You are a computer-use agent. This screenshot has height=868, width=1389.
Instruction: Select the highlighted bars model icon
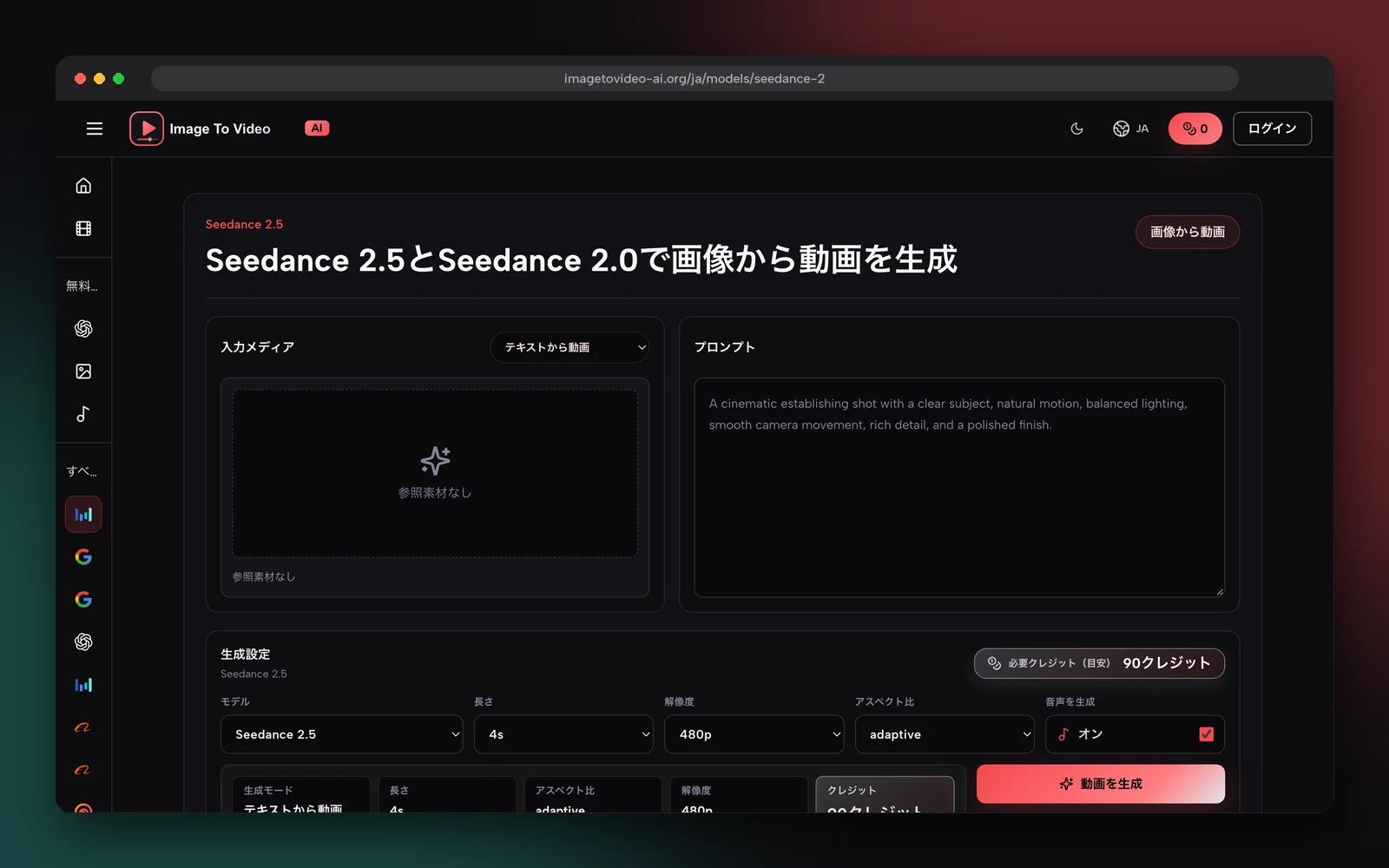(x=83, y=514)
